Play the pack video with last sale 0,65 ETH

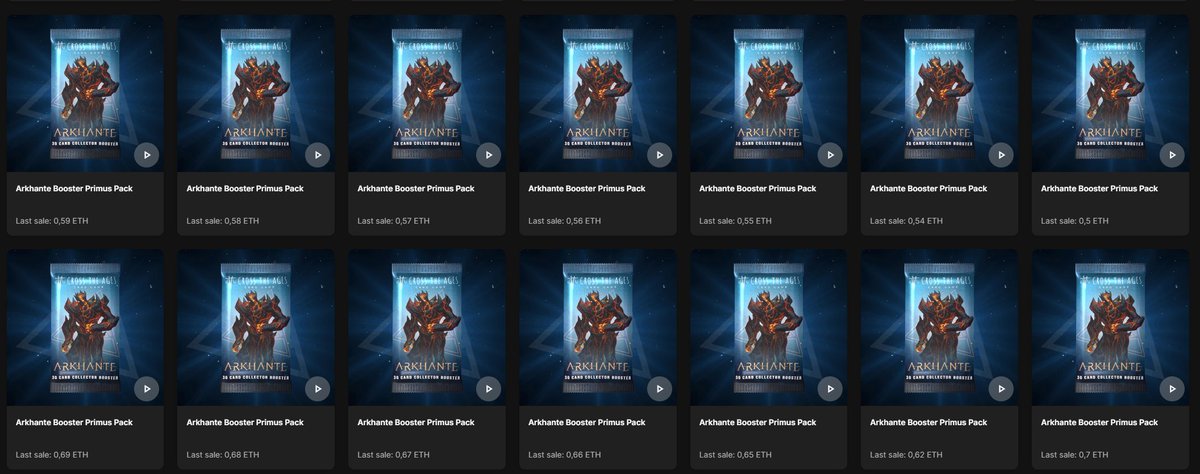(830, 389)
